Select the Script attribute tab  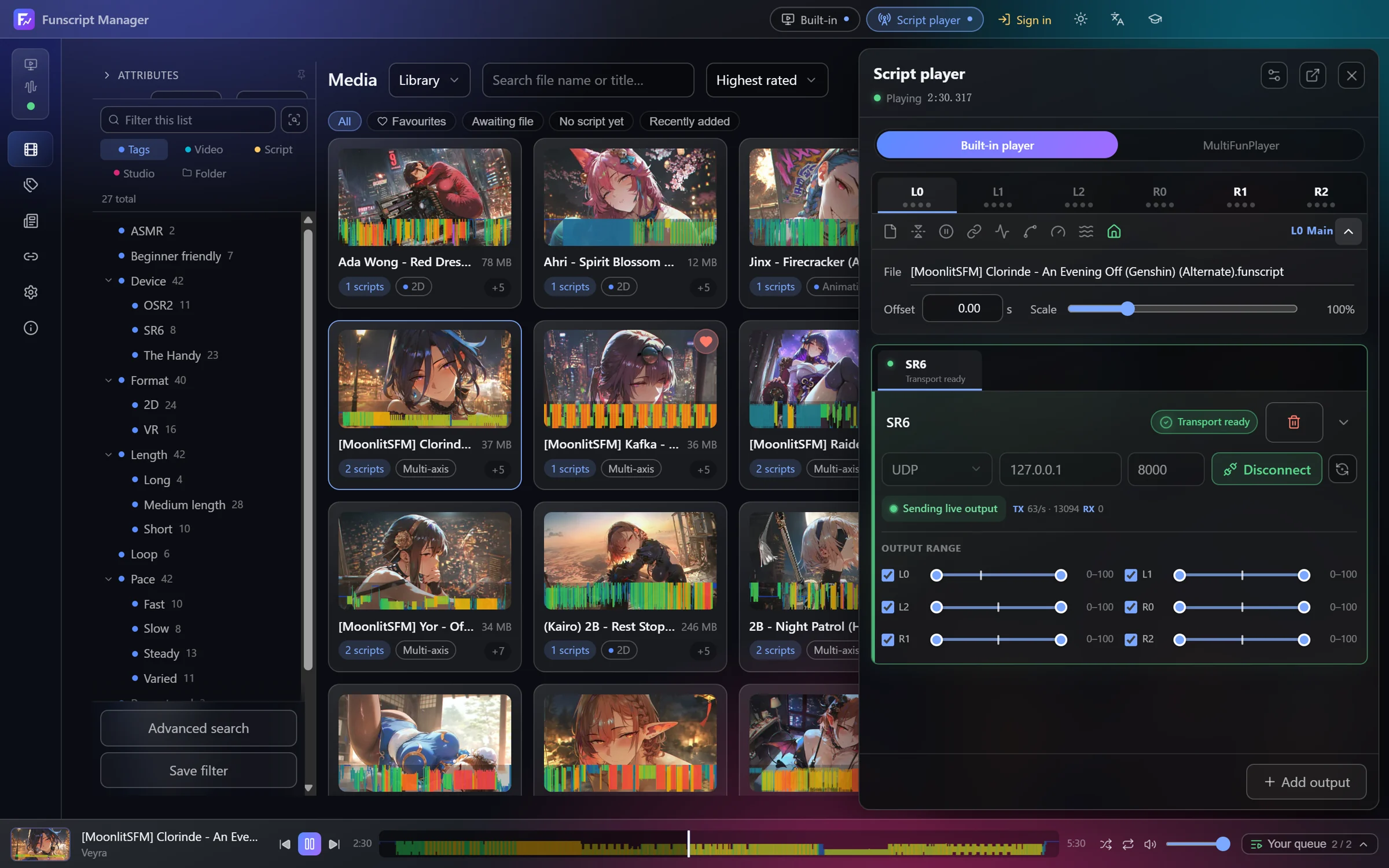pos(273,149)
